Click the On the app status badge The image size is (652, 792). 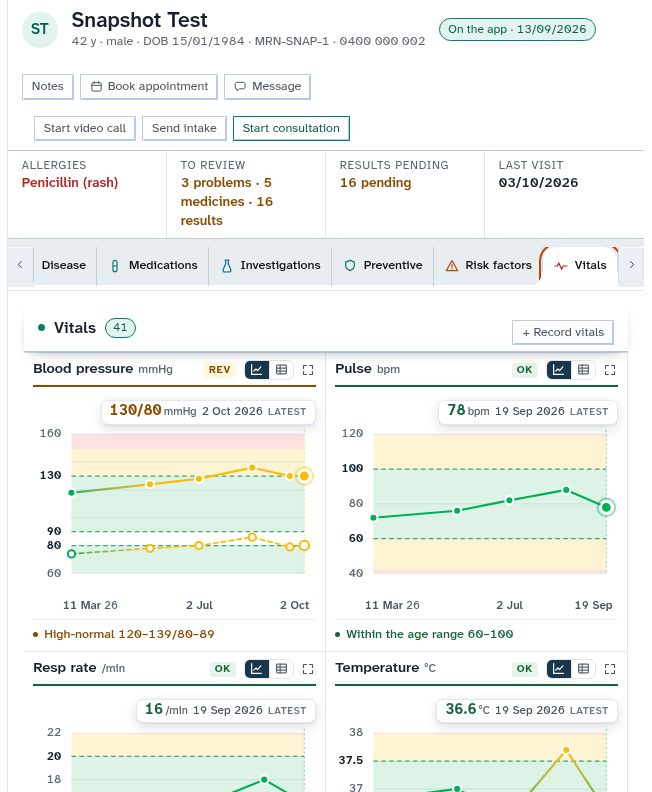click(x=517, y=29)
